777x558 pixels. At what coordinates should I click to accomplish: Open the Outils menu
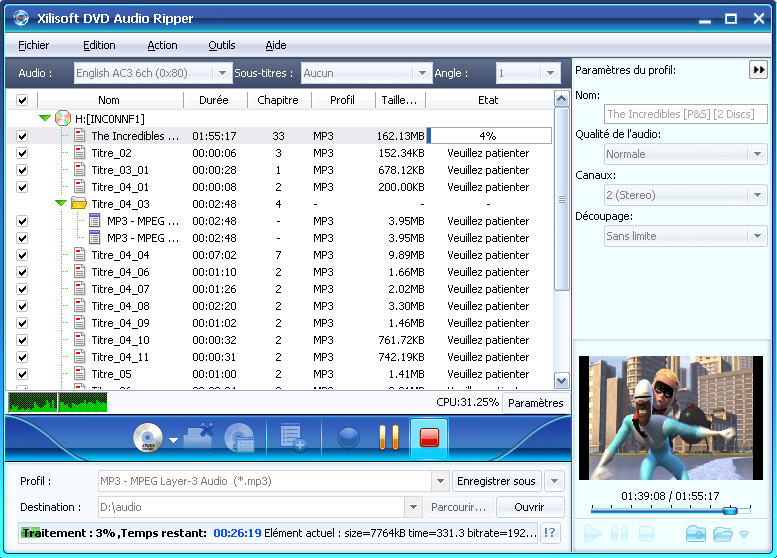click(x=222, y=45)
